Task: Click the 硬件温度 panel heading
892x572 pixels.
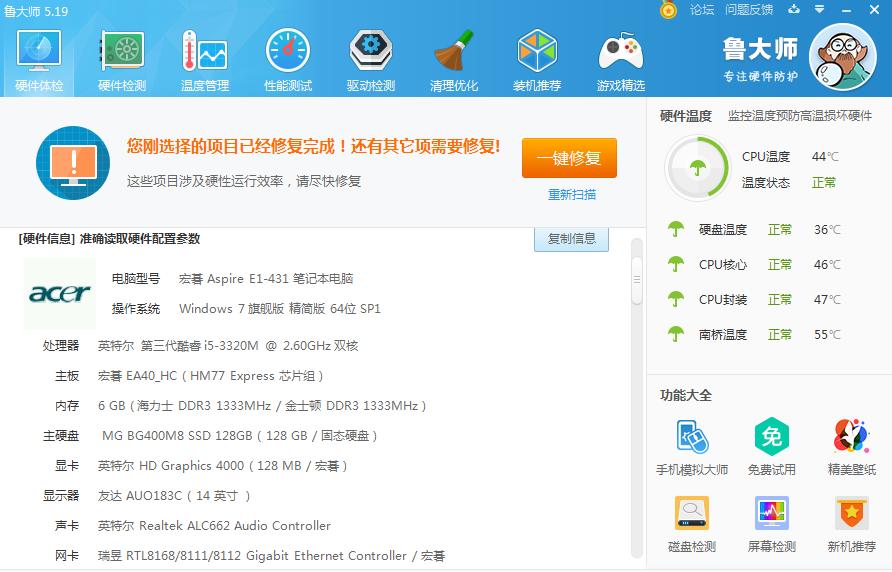Action: point(685,117)
